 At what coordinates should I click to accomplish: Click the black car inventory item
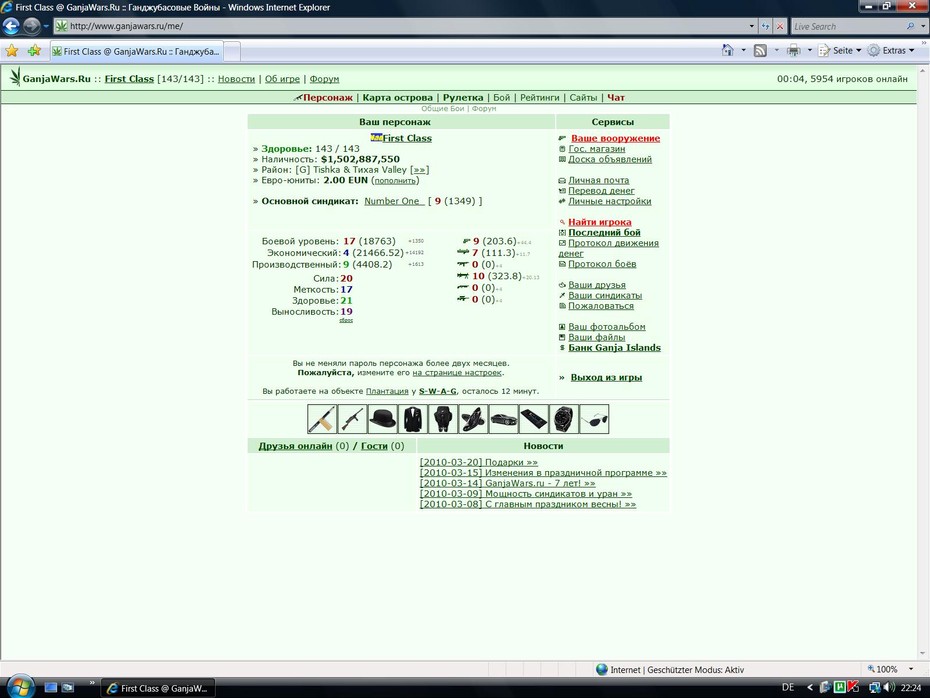point(504,419)
